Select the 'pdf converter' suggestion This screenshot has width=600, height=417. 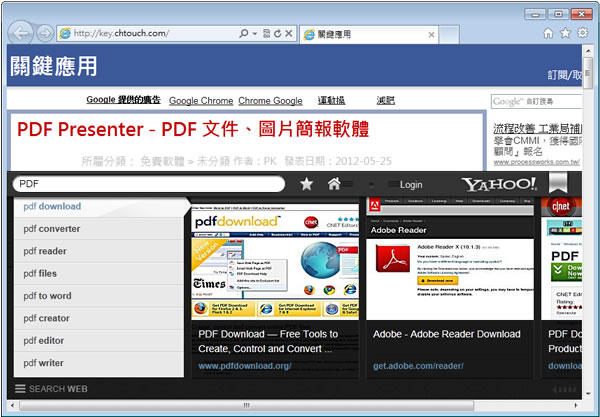click(x=99, y=229)
